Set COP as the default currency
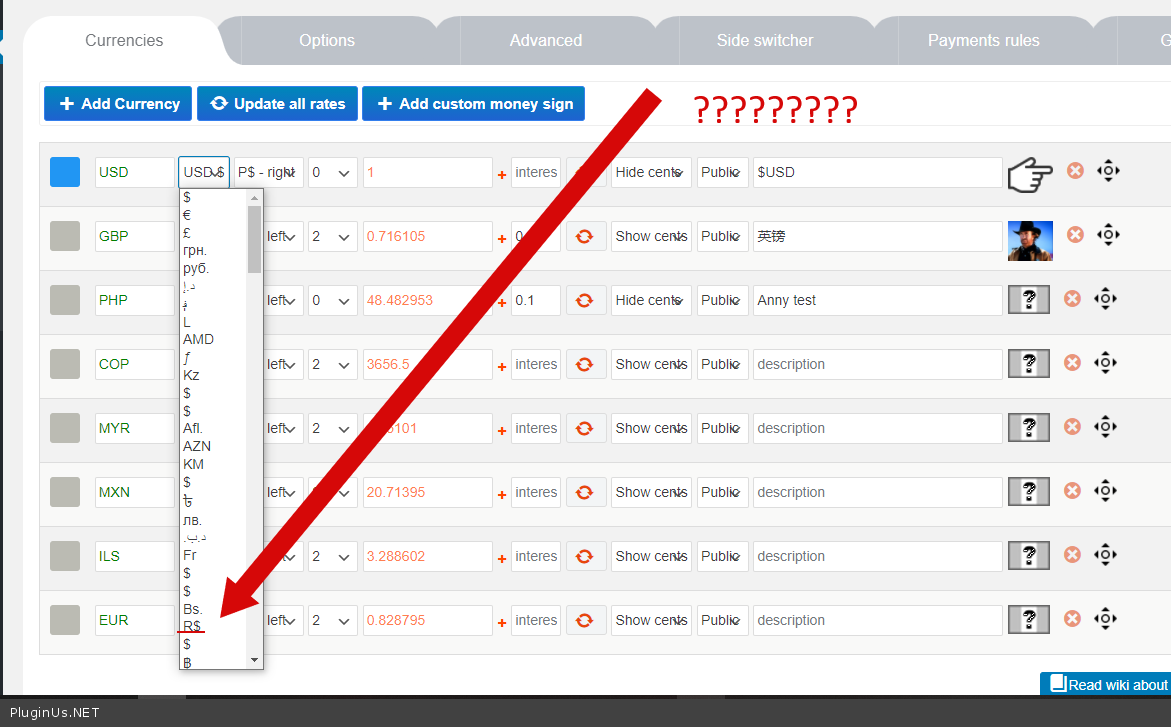Viewport: 1171px width, 727px height. pos(65,364)
